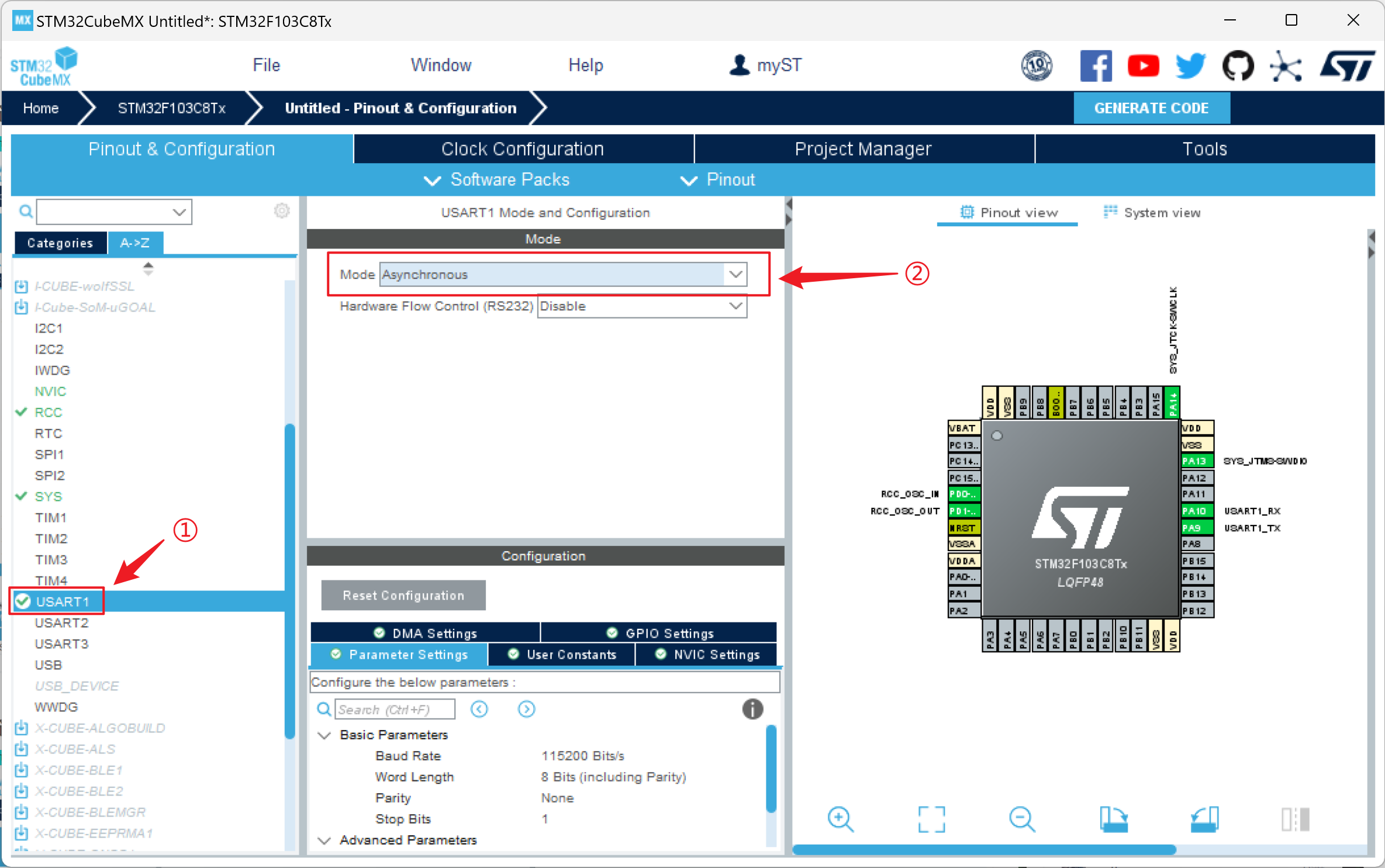
Task: Open the Mode dropdown set to Asynchronous
Action: 735,274
